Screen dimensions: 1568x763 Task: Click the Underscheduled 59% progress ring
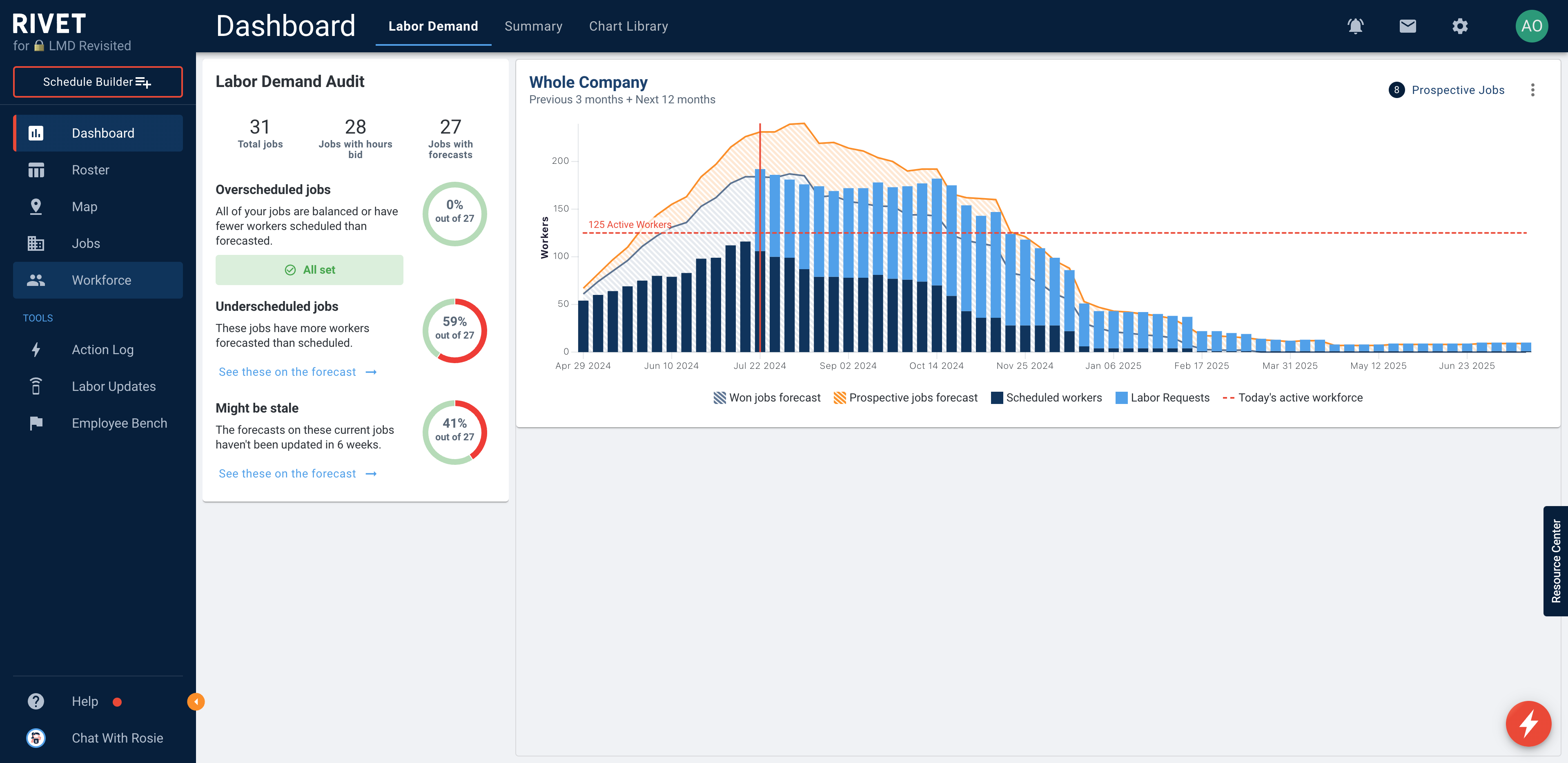[455, 331]
